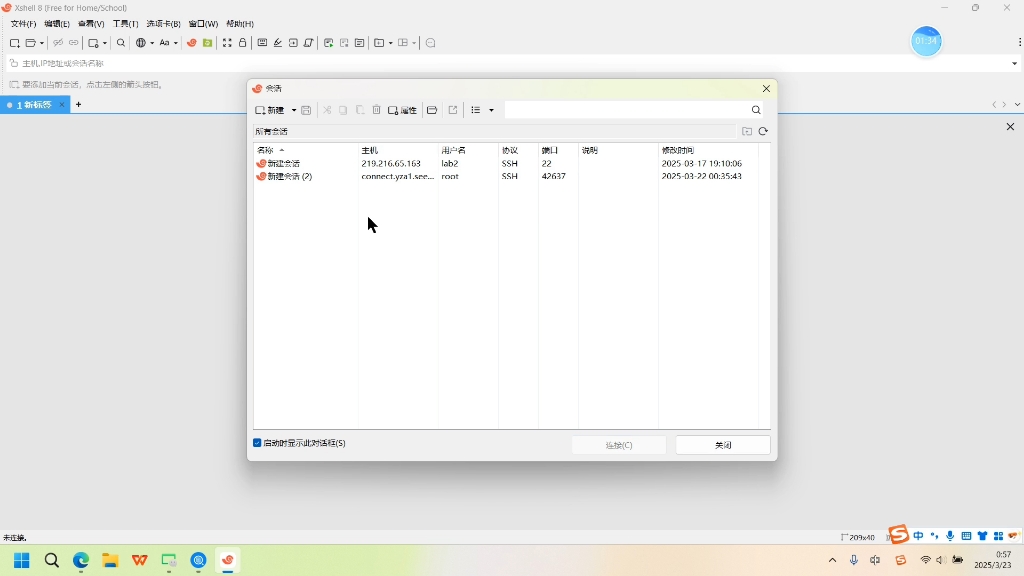
Task: Toggle the full screen icon in the toolbar
Action: 227,43
